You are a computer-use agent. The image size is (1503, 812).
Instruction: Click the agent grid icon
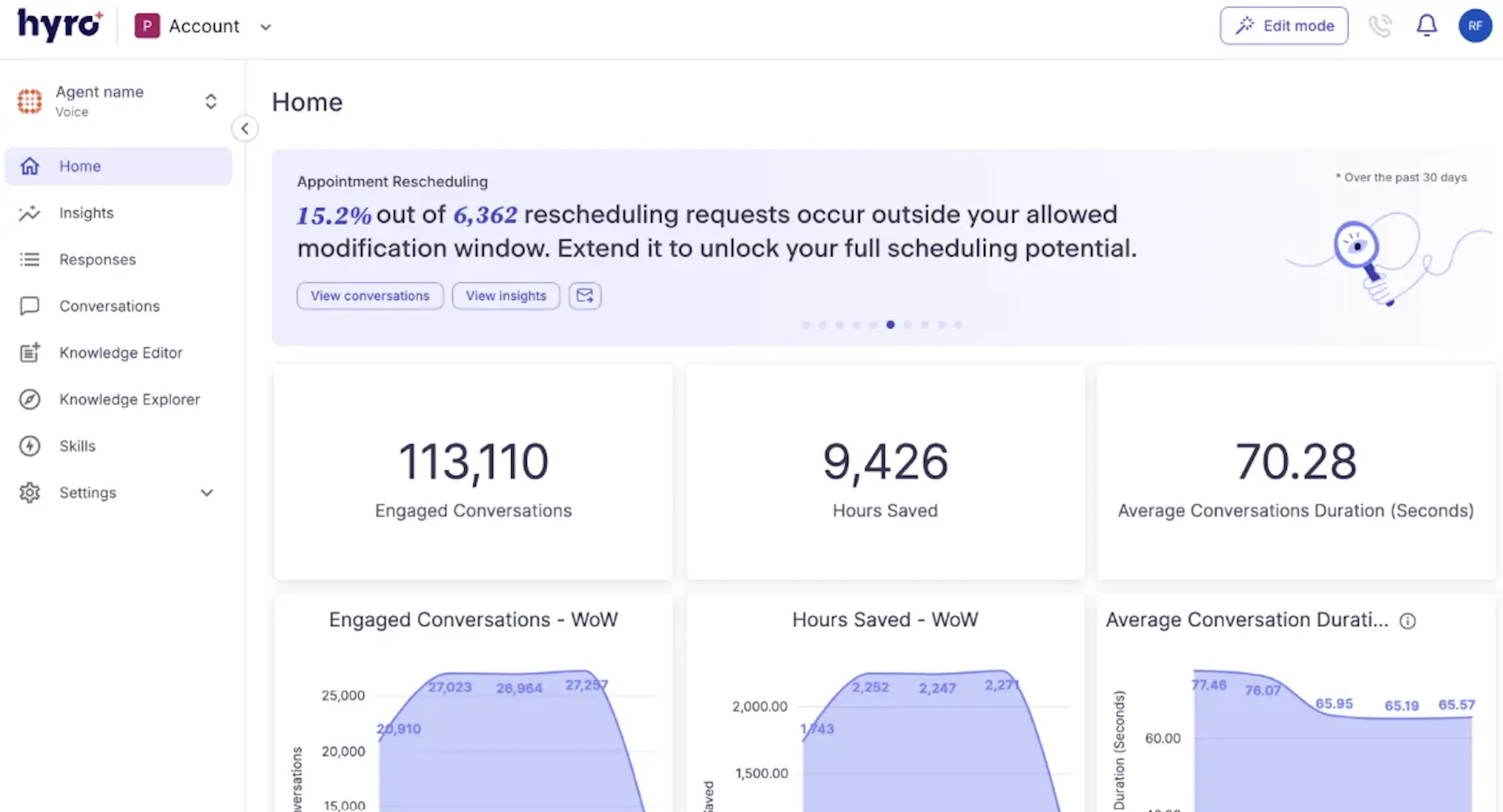tap(30, 101)
